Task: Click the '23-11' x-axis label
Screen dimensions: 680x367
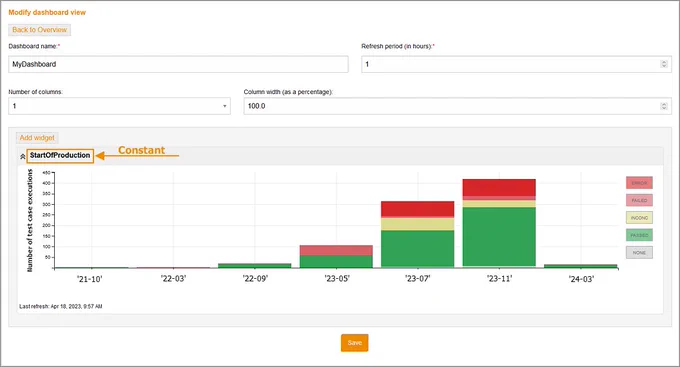Action: pyautogui.click(x=499, y=279)
